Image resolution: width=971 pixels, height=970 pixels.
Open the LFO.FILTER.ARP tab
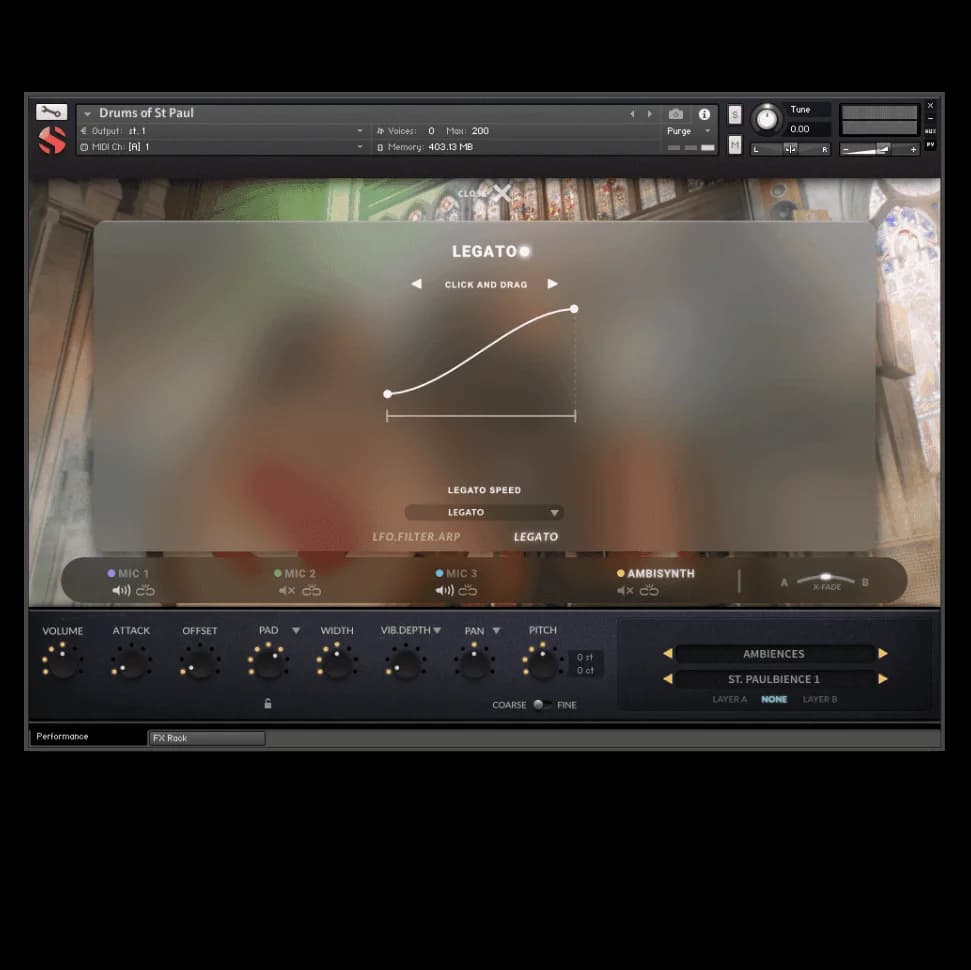416,537
